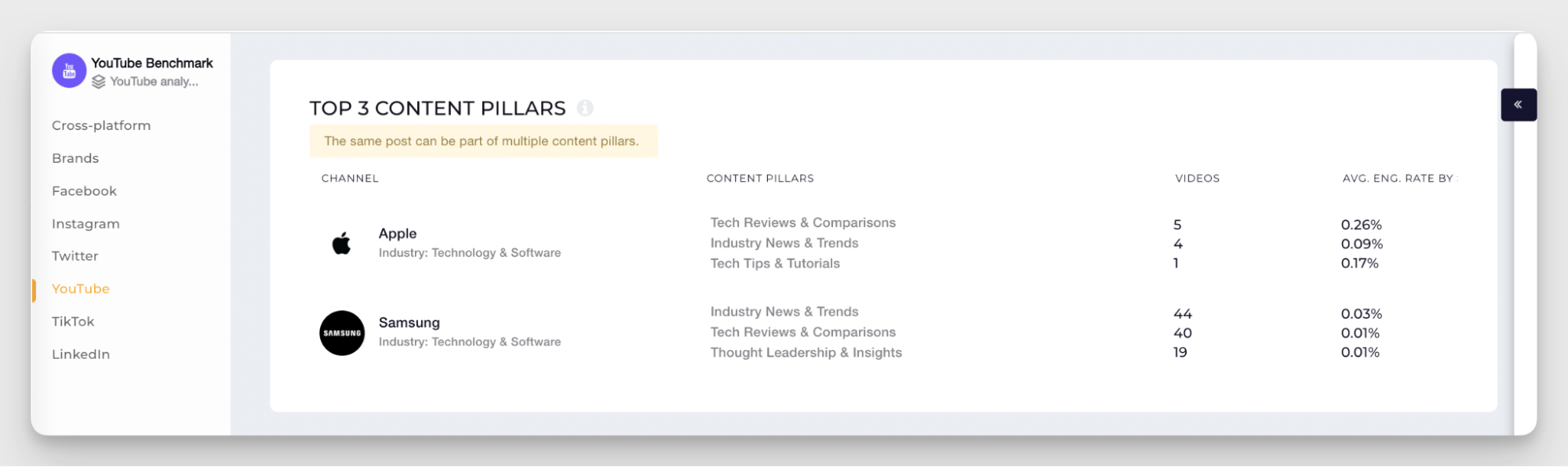Open the Facebook analytics section
Viewport: 1568px width, 467px height.
point(84,190)
